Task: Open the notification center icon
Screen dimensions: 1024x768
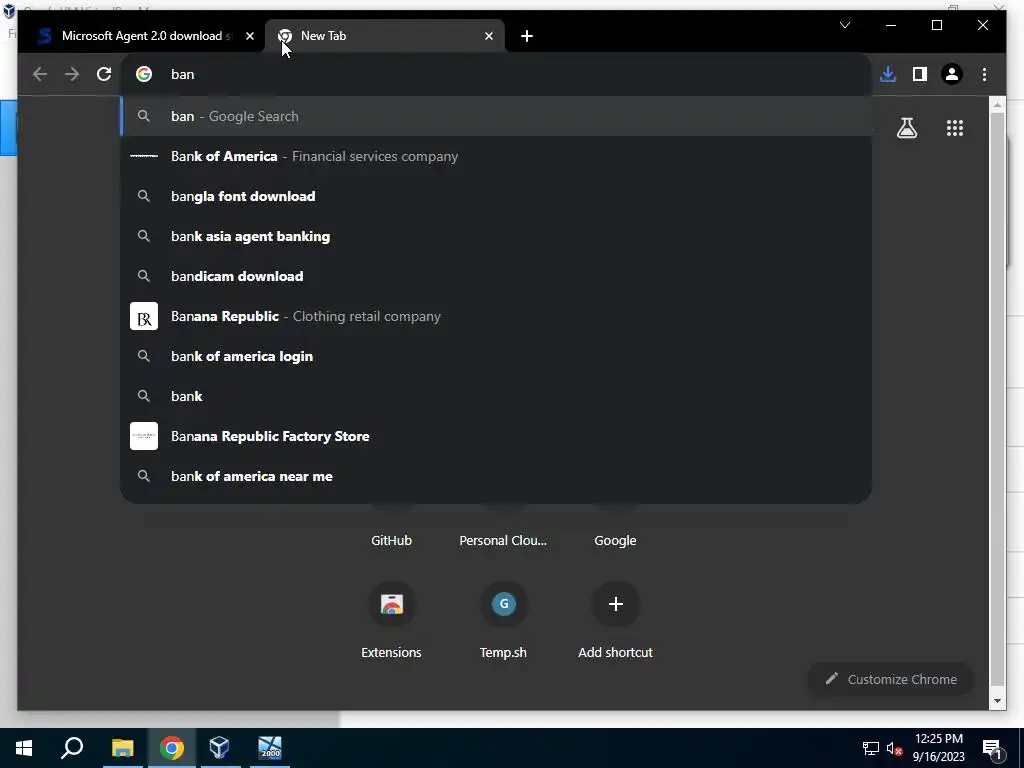Action: tap(993, 748)
